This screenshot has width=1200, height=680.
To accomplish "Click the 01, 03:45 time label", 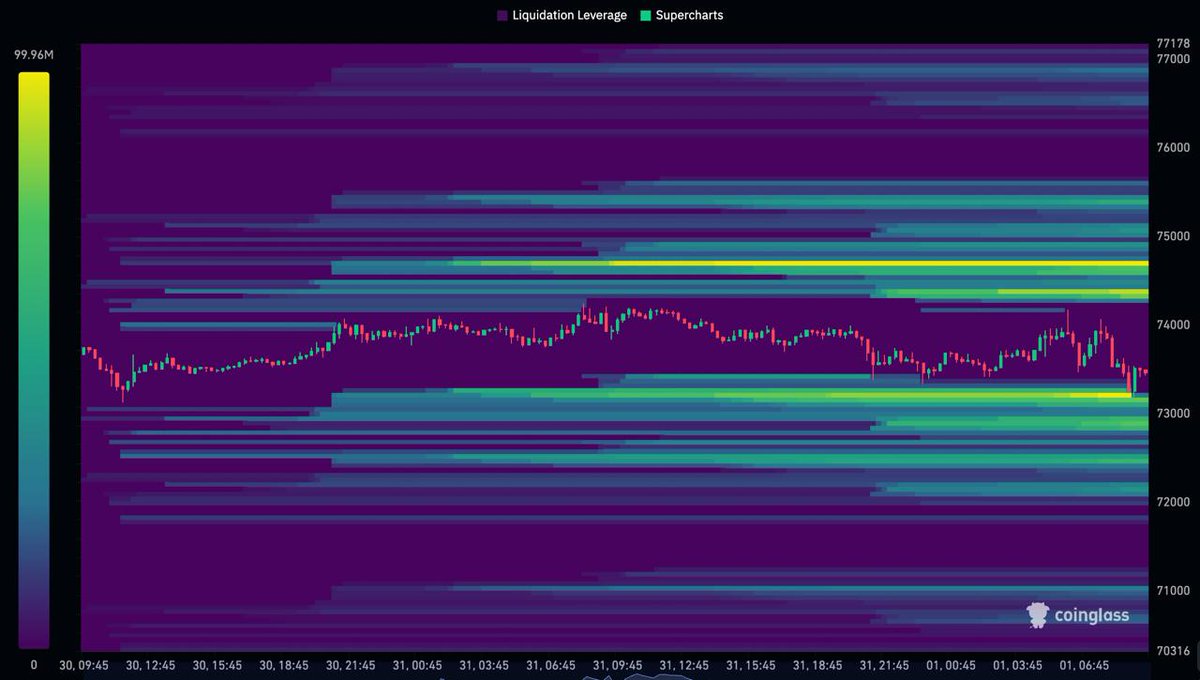I will click(1019, 665).
